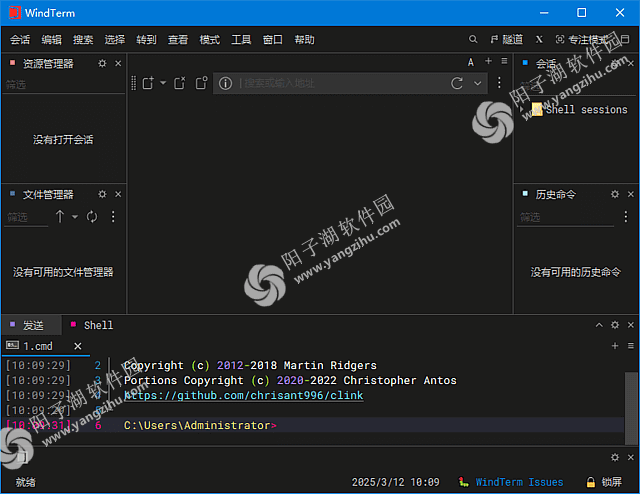Close the 资源管理器 panel
The height and width of the screenshot is (494, 640).
click(118, 63)
